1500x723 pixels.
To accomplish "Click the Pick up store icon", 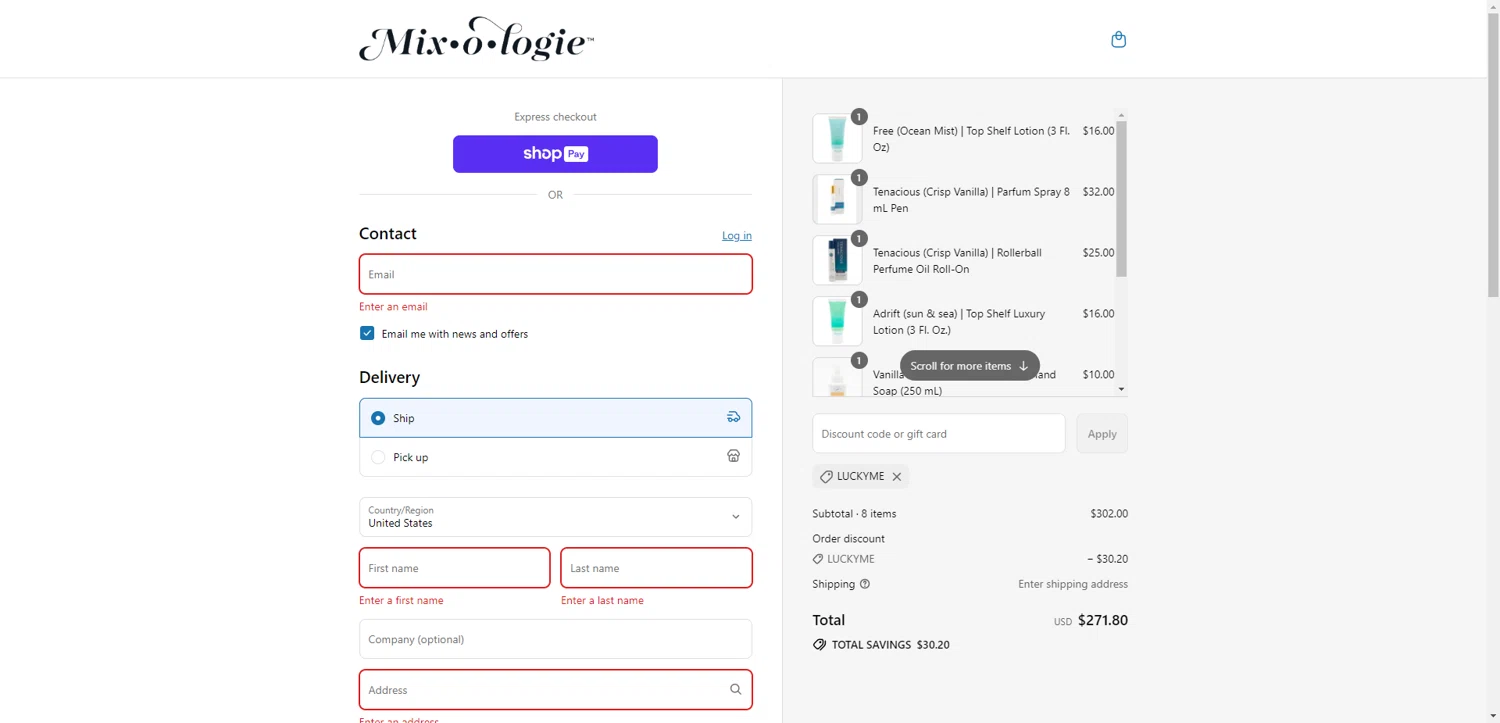I will click(x=733, y=456).
